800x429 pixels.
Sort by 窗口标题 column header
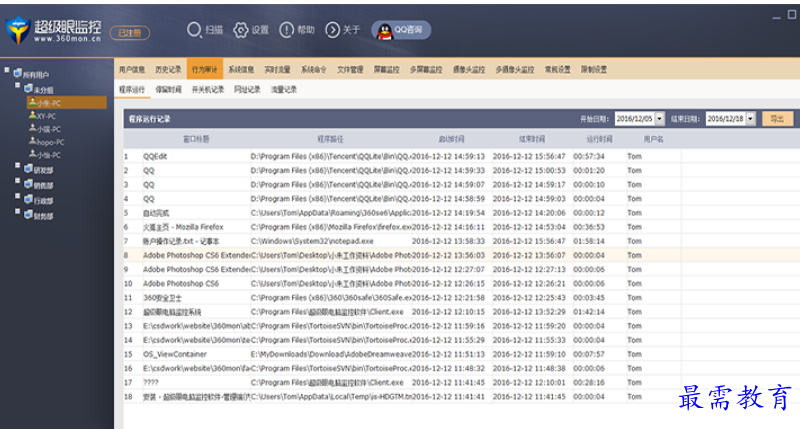(196, 139)
